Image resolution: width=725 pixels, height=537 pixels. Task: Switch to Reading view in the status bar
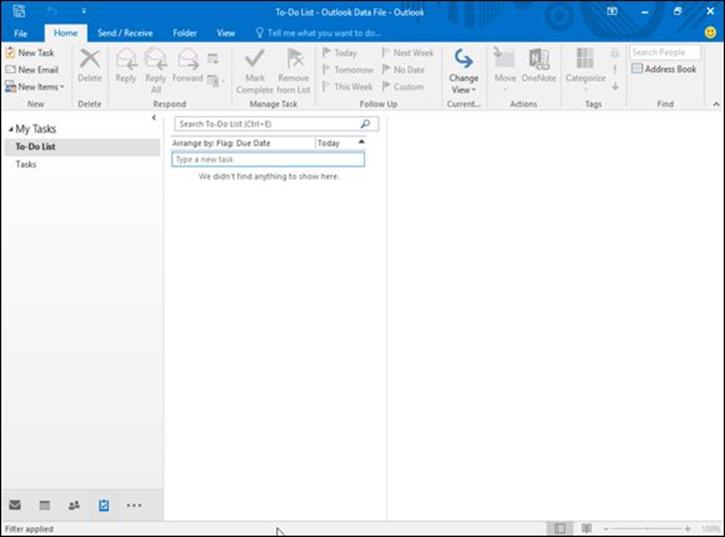[x=586, y=528]
